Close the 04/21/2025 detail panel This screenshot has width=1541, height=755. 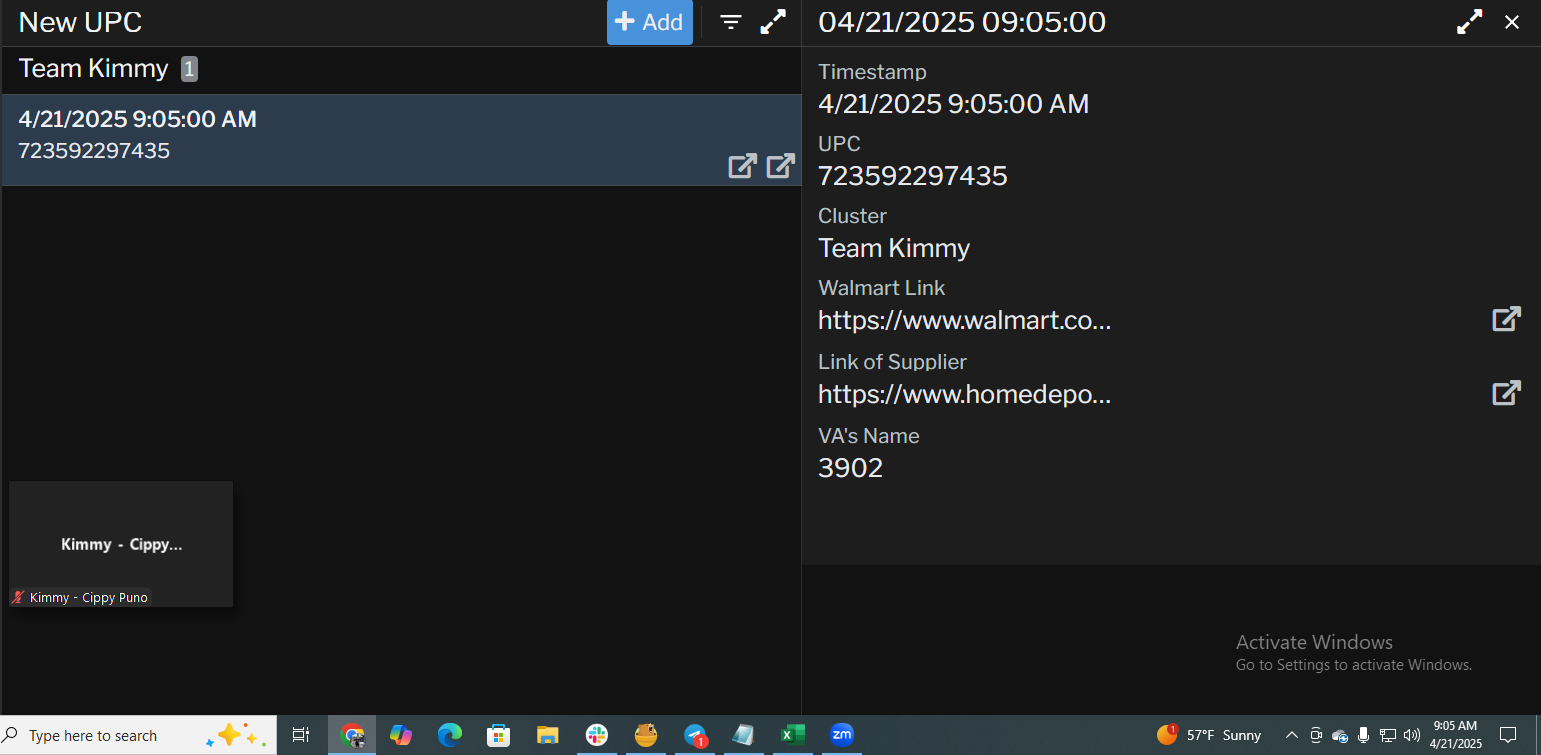click(x=1512, y=22)
